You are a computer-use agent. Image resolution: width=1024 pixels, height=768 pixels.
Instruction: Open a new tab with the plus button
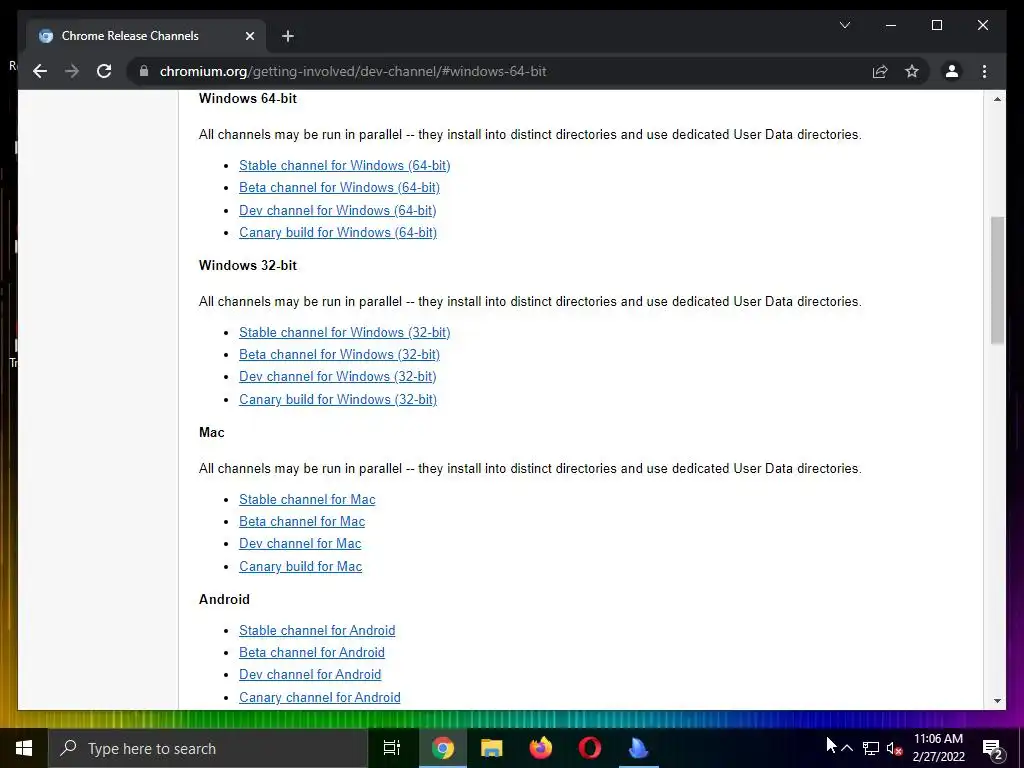[x=288, y=36]
